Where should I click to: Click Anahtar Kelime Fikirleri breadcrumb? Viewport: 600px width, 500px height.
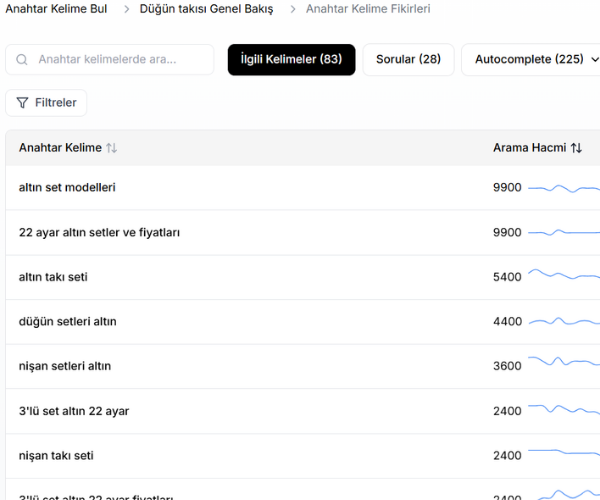click(368, 9)
